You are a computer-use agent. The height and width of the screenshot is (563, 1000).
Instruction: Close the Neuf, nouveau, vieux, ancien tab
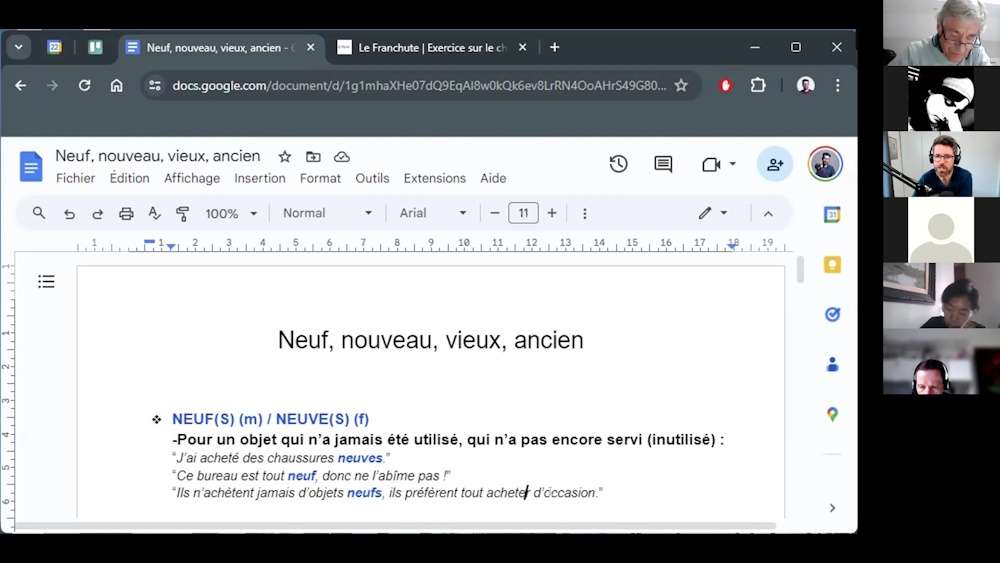tap(311, 47)
